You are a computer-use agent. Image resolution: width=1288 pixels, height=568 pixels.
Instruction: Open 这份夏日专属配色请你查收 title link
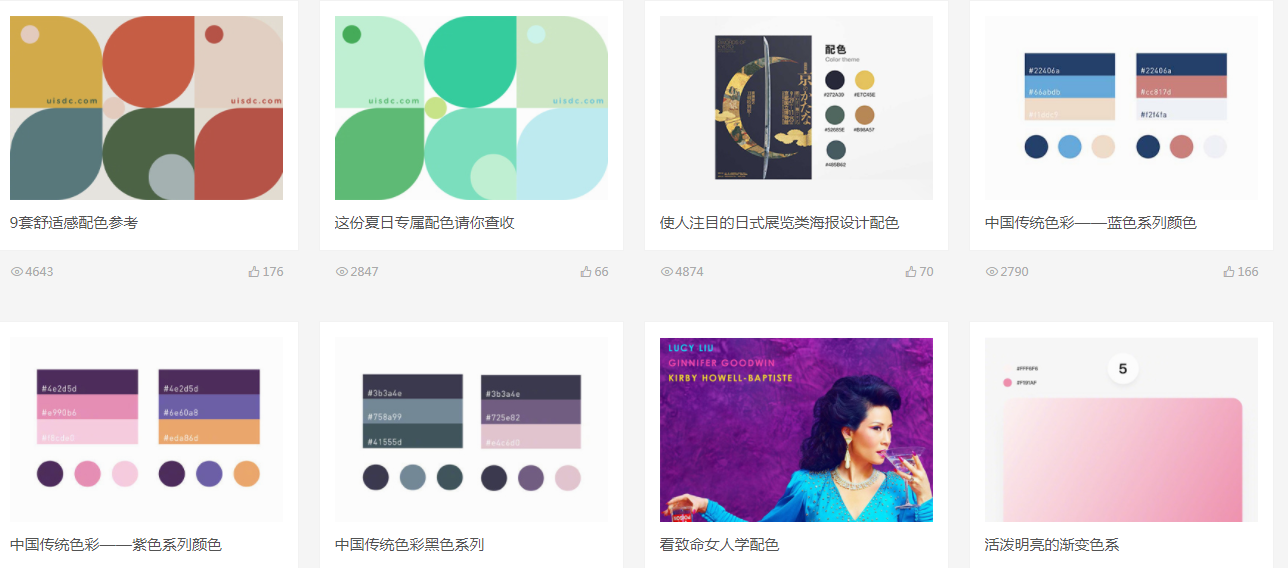coord(424,222)
